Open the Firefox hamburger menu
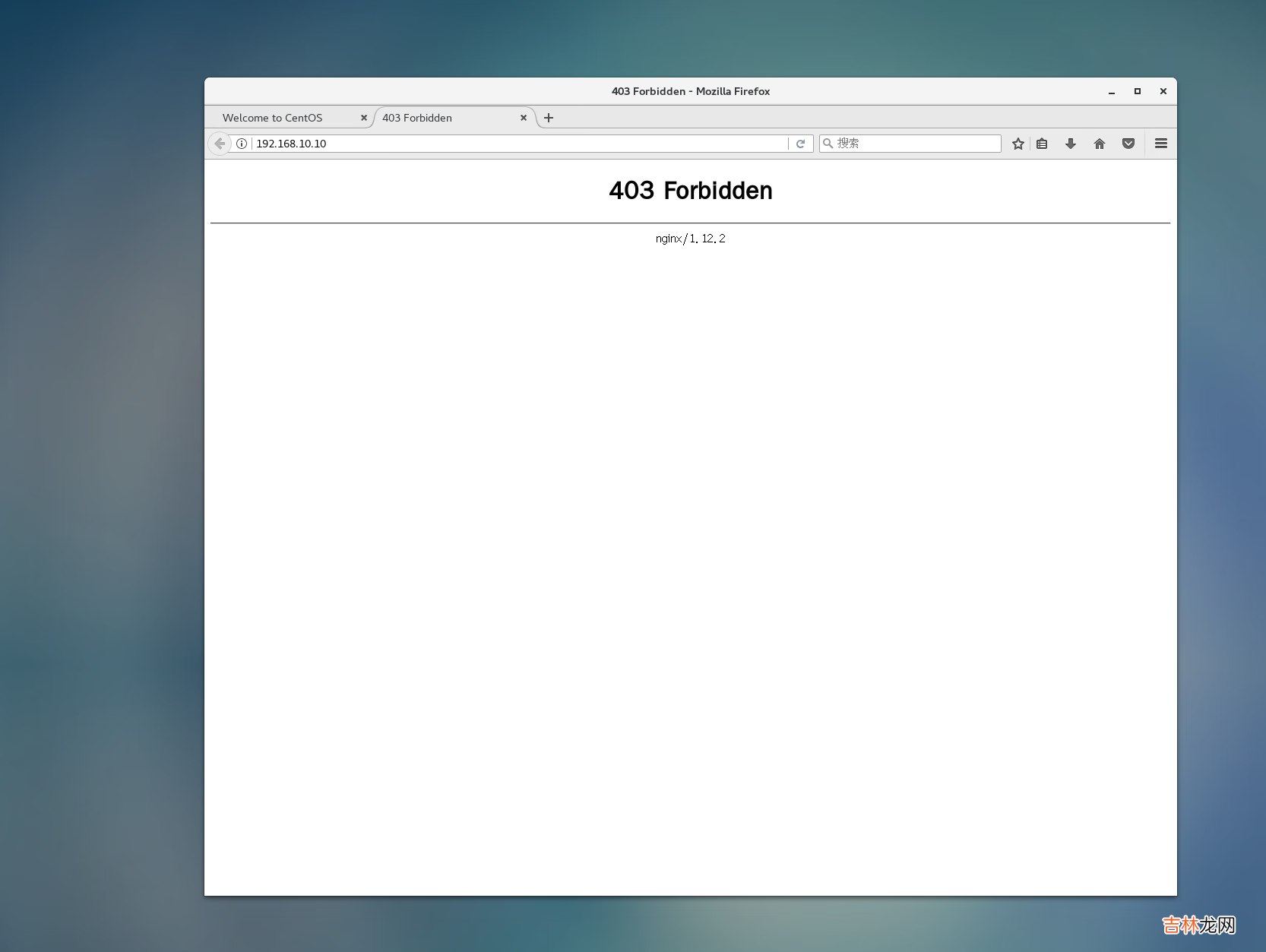Image resolution: width=1266 pixels, height=952 pixels. [x=1161, y=144]
